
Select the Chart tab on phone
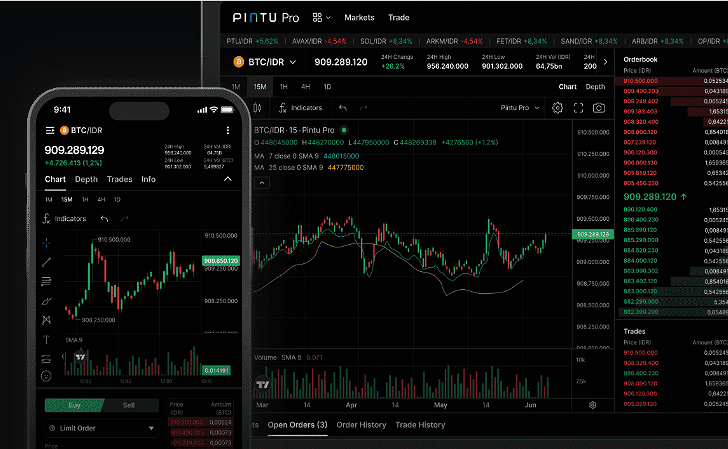coord(55,179)
